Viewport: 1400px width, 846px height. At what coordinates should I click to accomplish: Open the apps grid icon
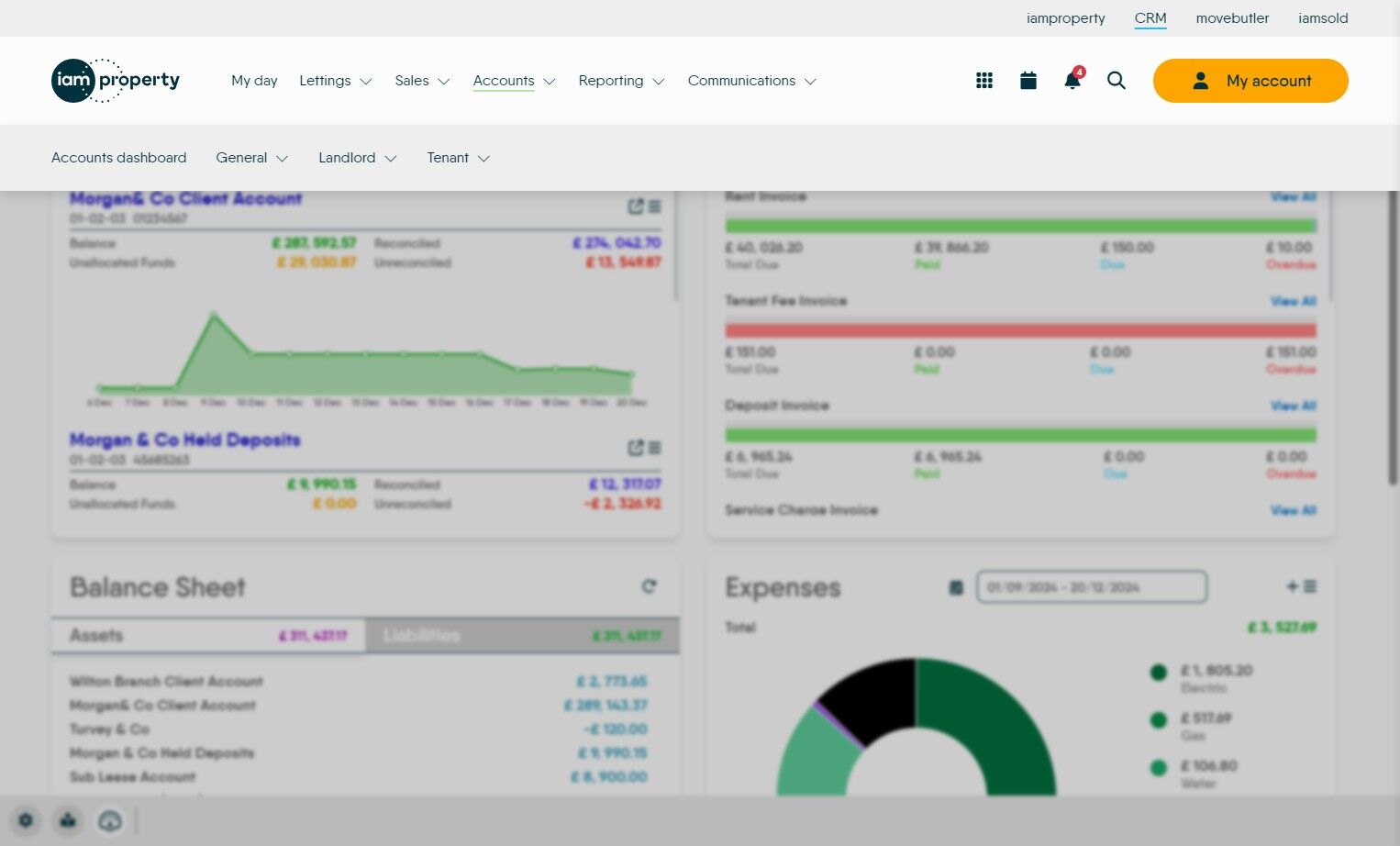pos(984,81)
